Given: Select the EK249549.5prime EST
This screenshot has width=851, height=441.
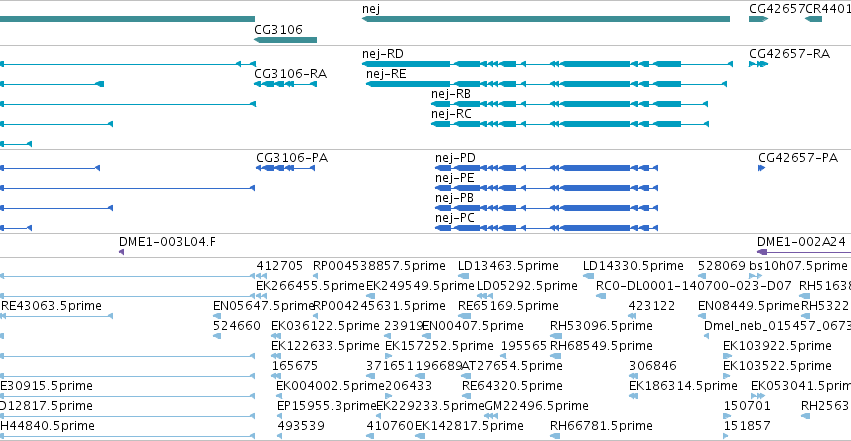Looking at the screenshot, I should click(420, 286).
